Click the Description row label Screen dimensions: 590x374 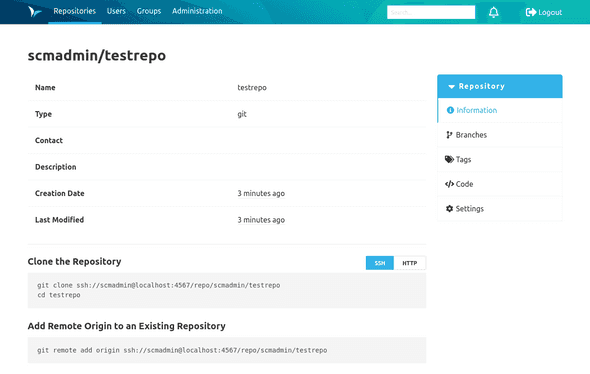(x=56, y=167)
